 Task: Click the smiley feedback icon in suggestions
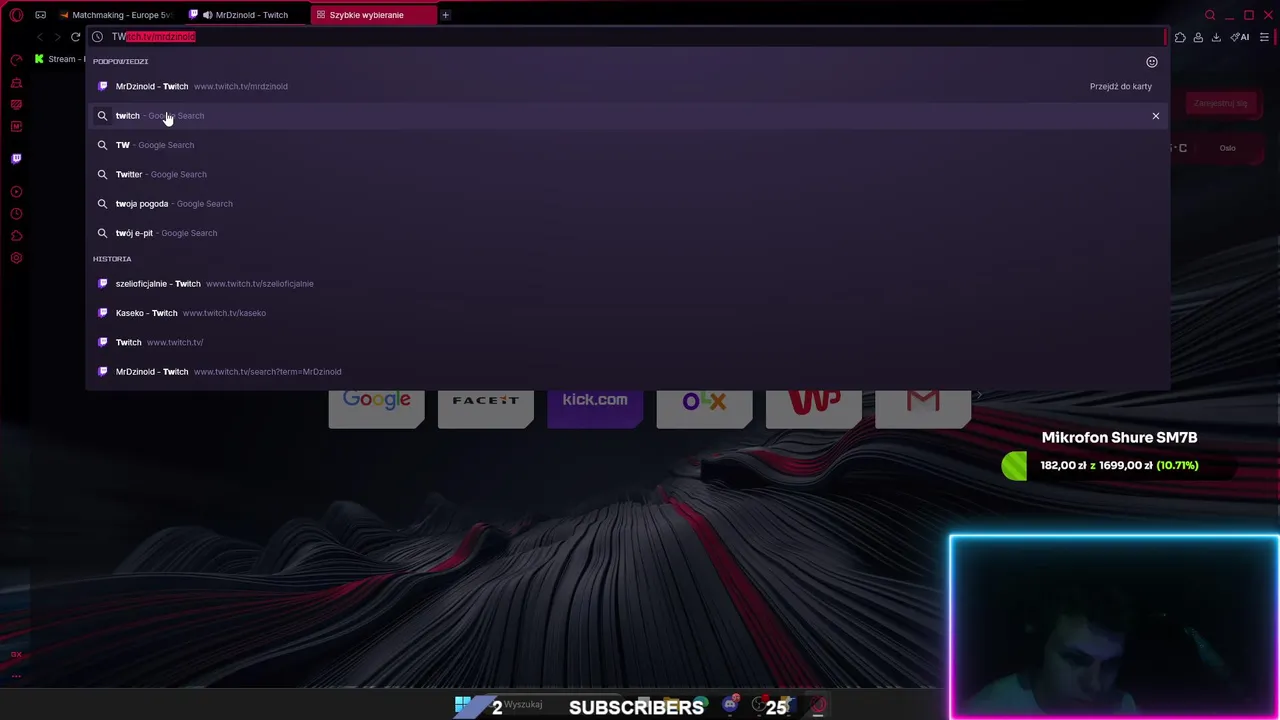1152,62
